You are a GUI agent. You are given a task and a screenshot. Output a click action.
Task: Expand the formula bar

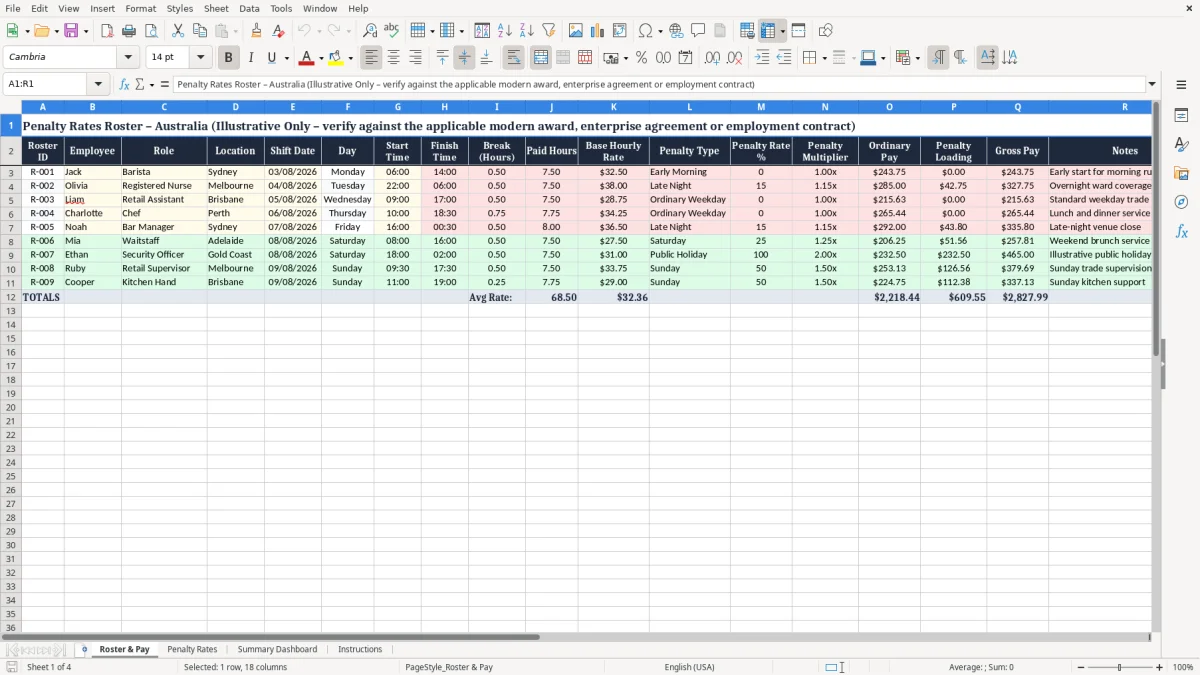pos(1152,84)
